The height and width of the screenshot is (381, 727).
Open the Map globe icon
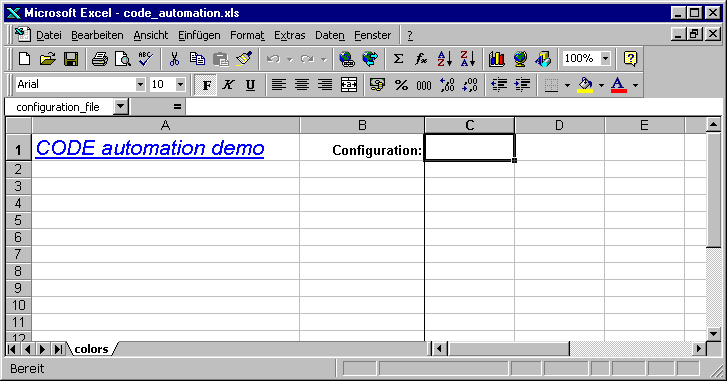click(520, 59)
